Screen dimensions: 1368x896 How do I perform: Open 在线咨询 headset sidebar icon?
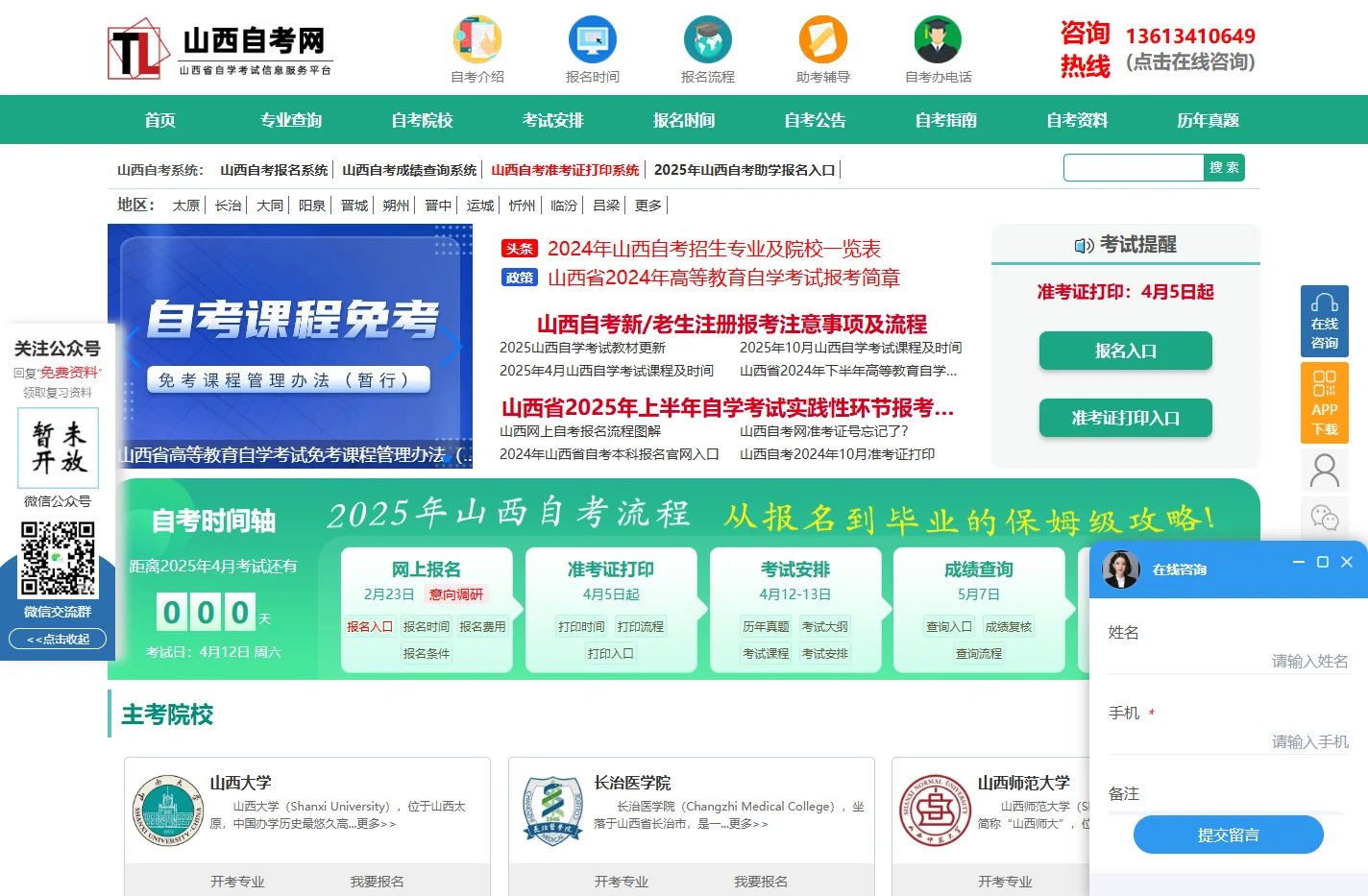(x=1325, y=322)
